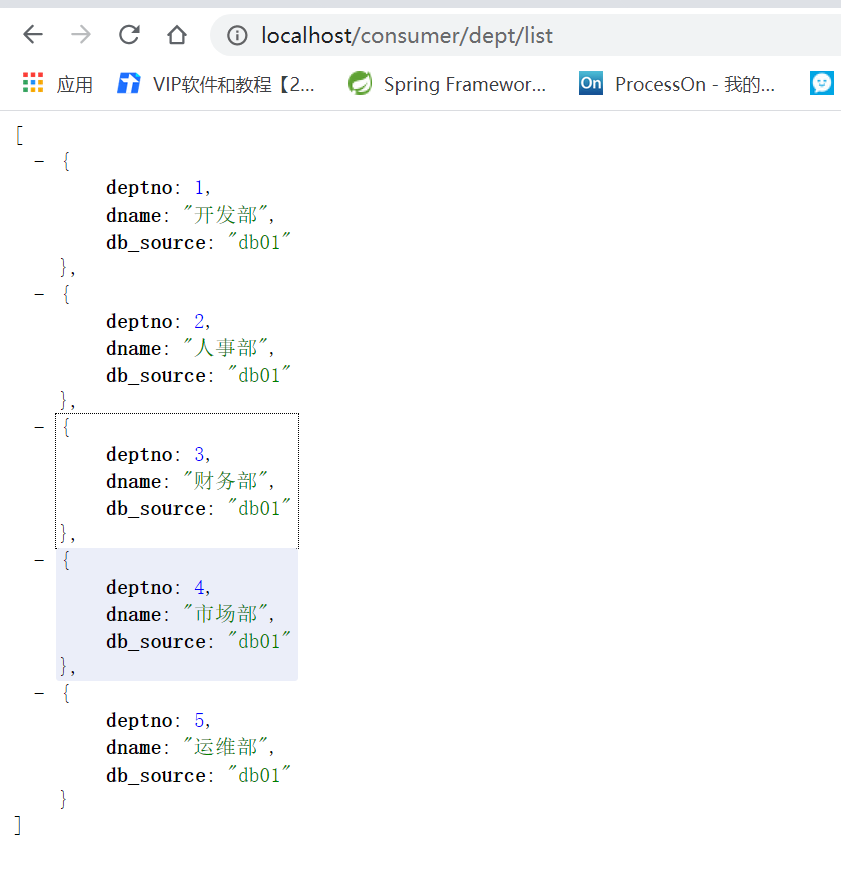Select the dname value 运维部

tap(225, 747)
